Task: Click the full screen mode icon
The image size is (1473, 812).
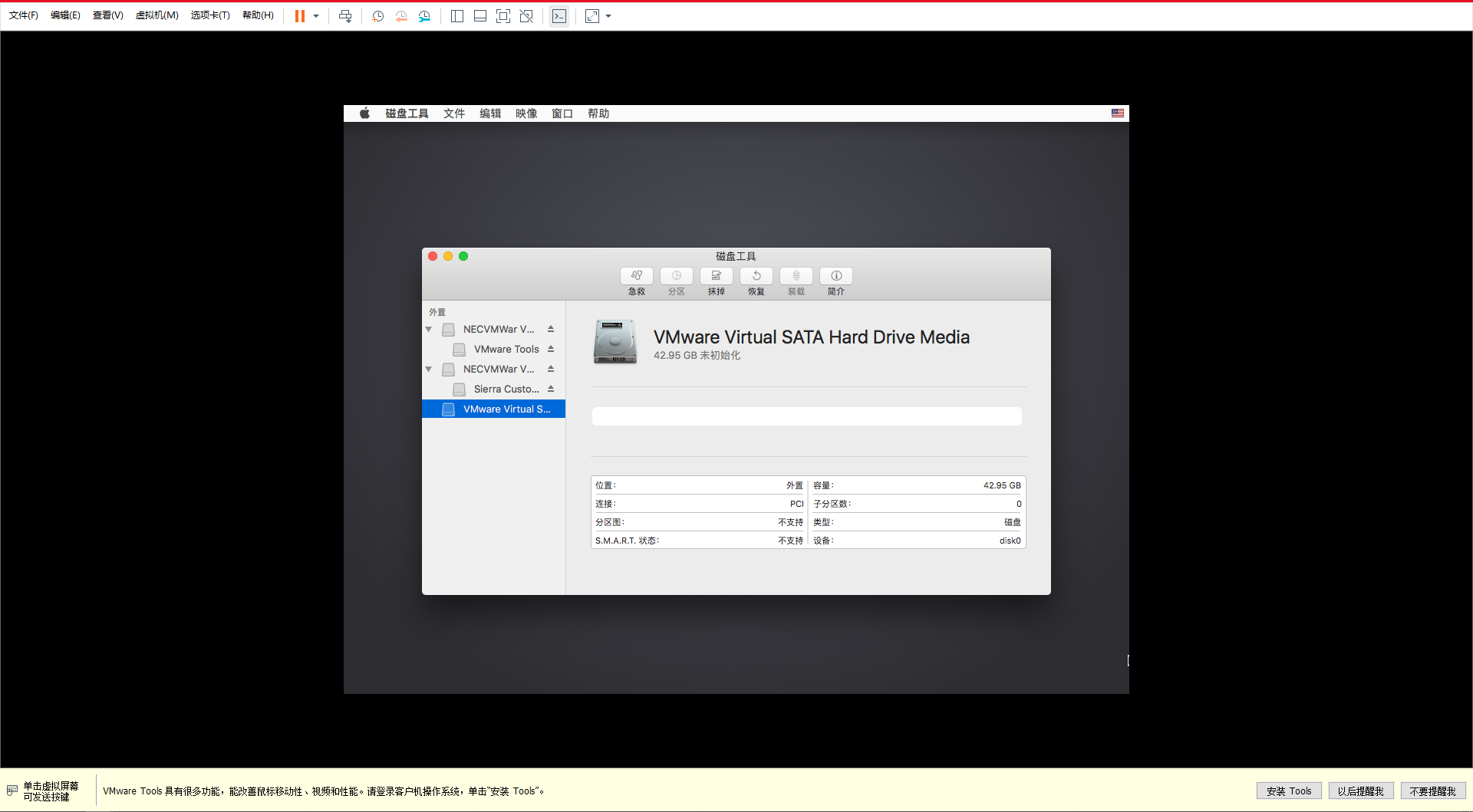Action: point(503,16)
